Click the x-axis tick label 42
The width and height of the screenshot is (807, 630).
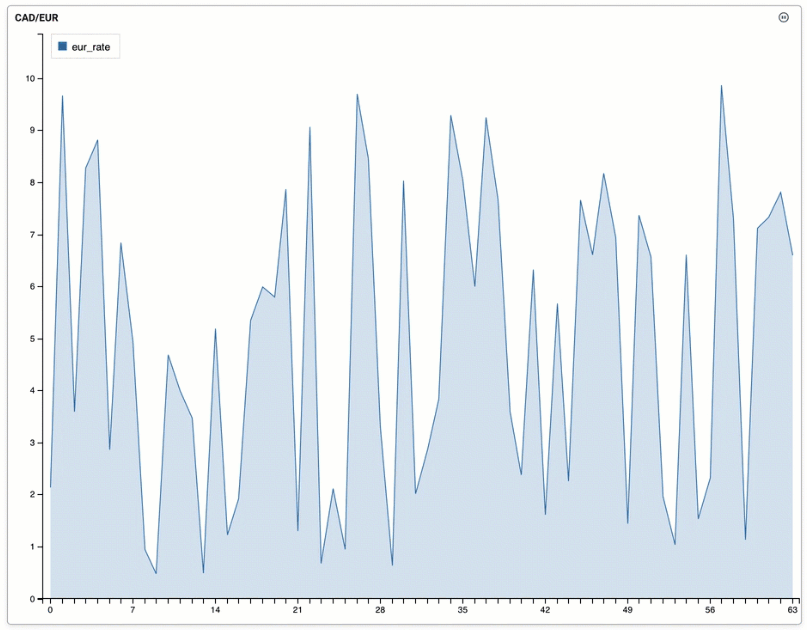(x=545, y=609)
